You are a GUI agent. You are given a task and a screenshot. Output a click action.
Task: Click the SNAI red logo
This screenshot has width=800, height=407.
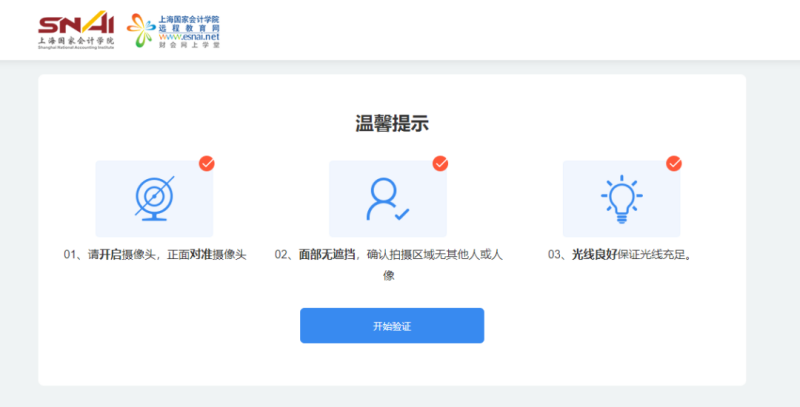[75, 23]
